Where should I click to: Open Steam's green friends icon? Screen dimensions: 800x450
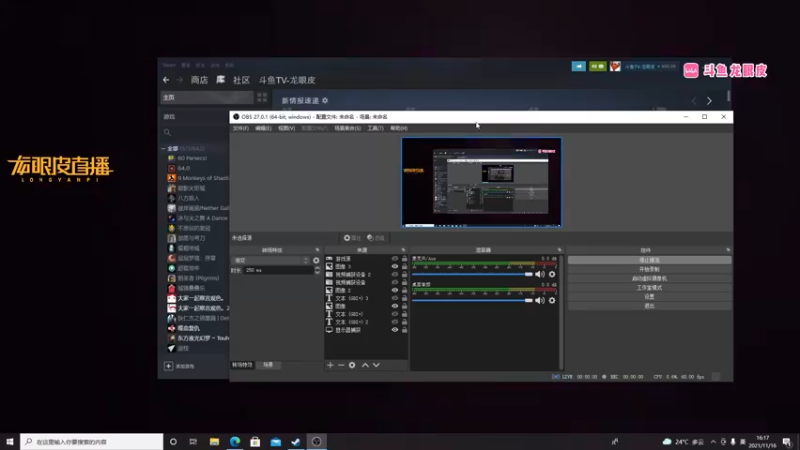coord(597,66)
